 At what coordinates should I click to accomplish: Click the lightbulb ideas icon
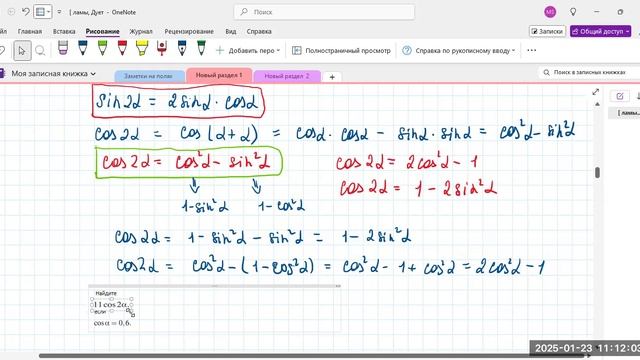click(x=573, y=12)
